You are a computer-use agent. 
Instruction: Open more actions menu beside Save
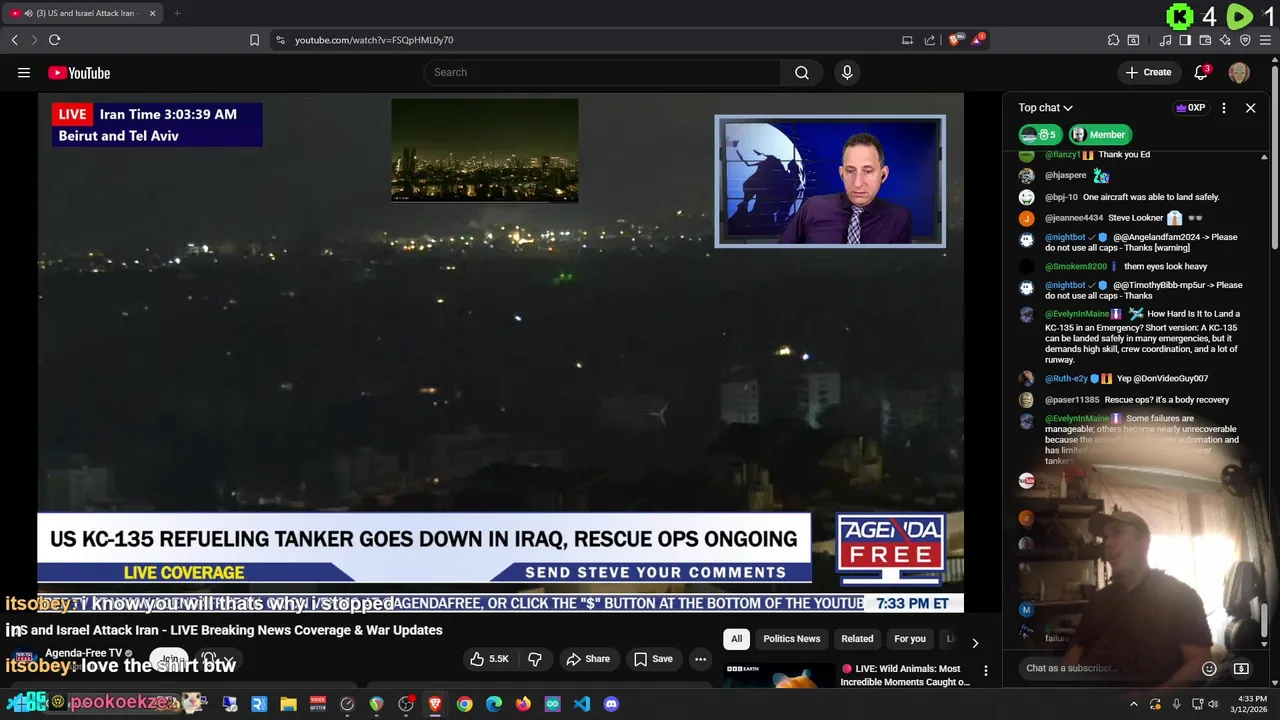tap(700, 659)
